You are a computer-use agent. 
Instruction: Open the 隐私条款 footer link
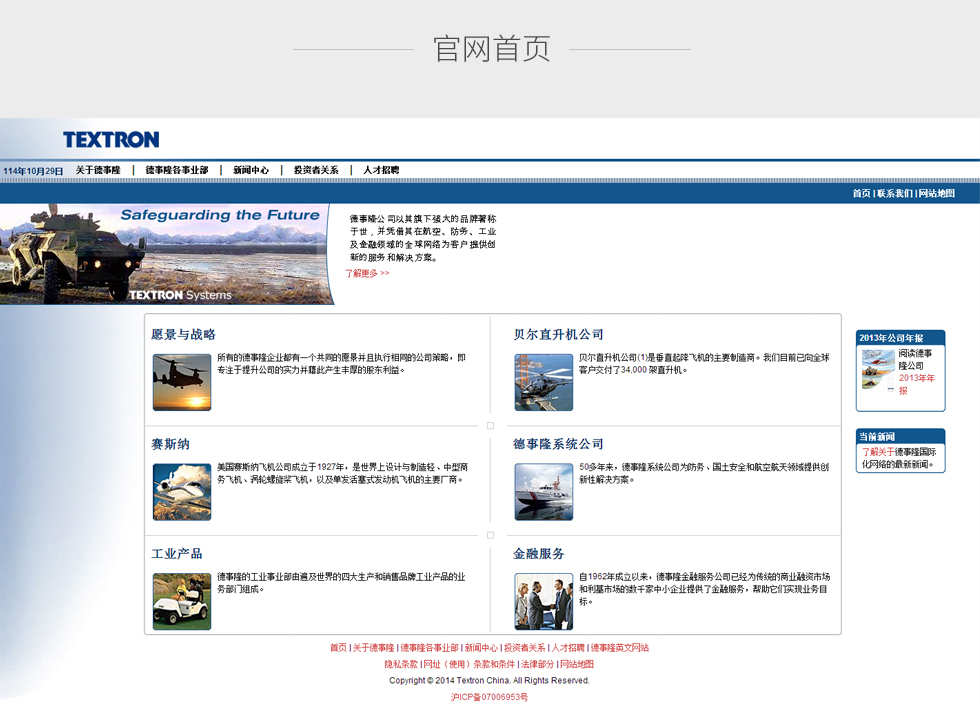click(x=401, y=664)
